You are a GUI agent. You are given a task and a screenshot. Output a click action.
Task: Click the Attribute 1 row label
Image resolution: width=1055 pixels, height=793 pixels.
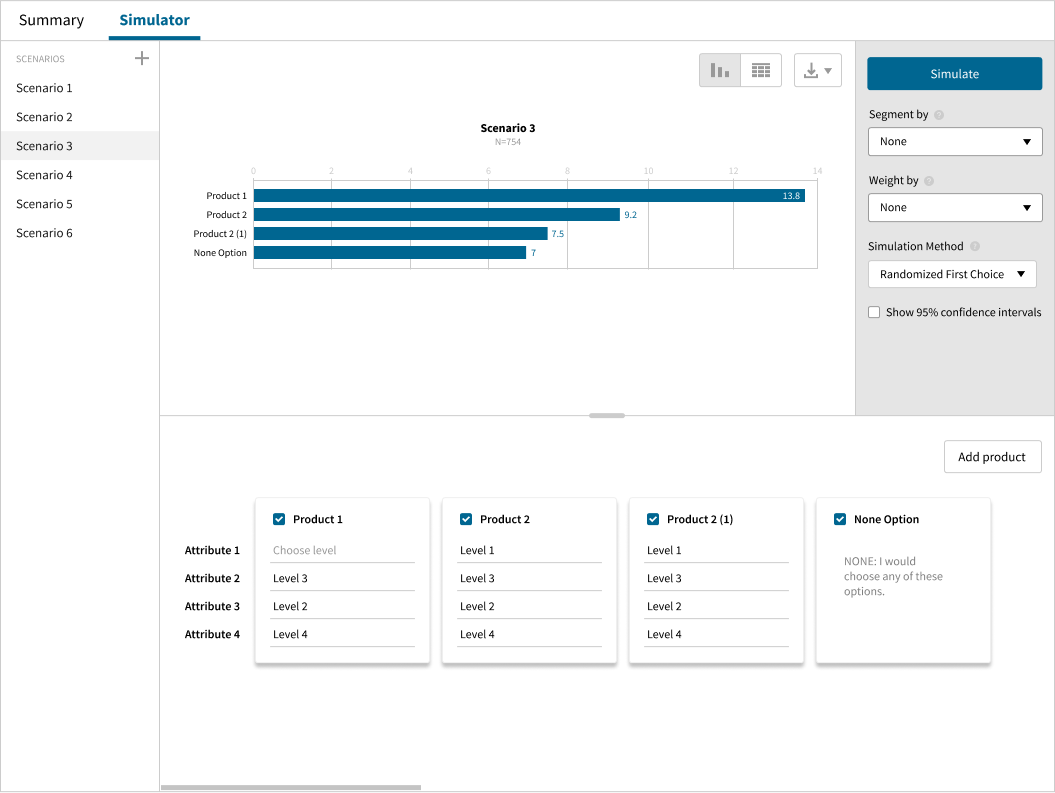[x=212, y=550]
